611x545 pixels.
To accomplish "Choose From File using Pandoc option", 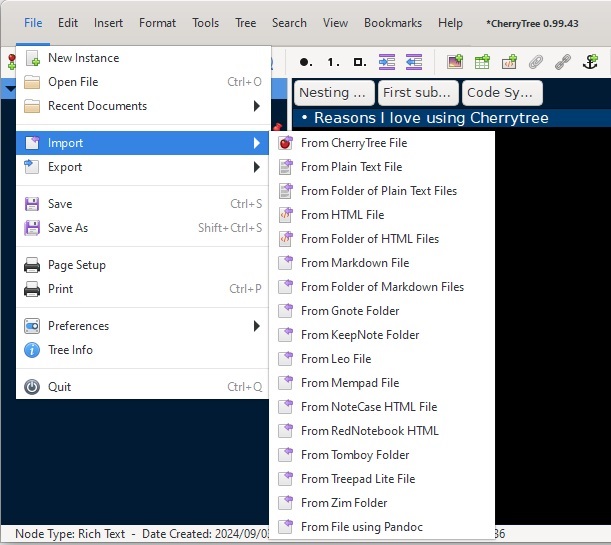I will point(382,527).
